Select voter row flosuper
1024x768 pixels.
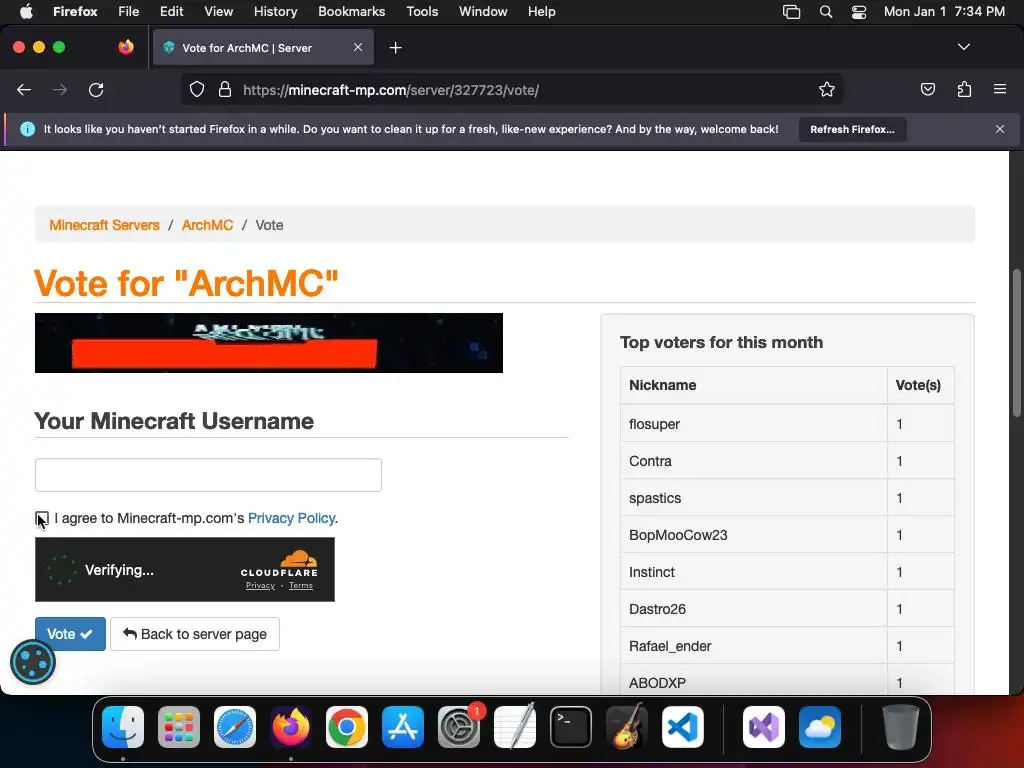tap(787, 424)
